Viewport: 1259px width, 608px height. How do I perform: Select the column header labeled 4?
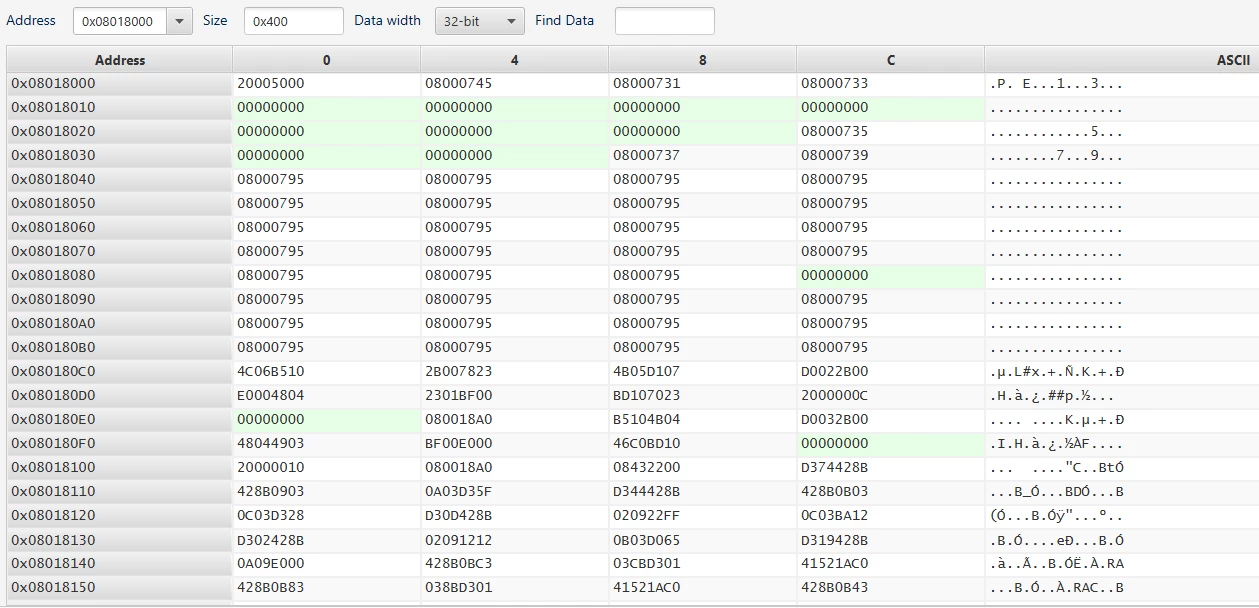(x=515, y=60)
